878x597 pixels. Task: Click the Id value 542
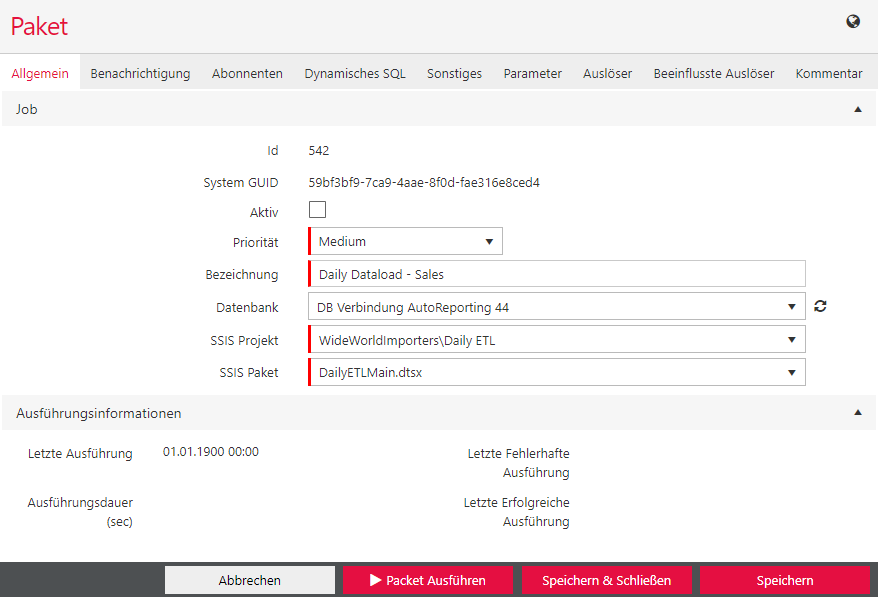[319, 150]
